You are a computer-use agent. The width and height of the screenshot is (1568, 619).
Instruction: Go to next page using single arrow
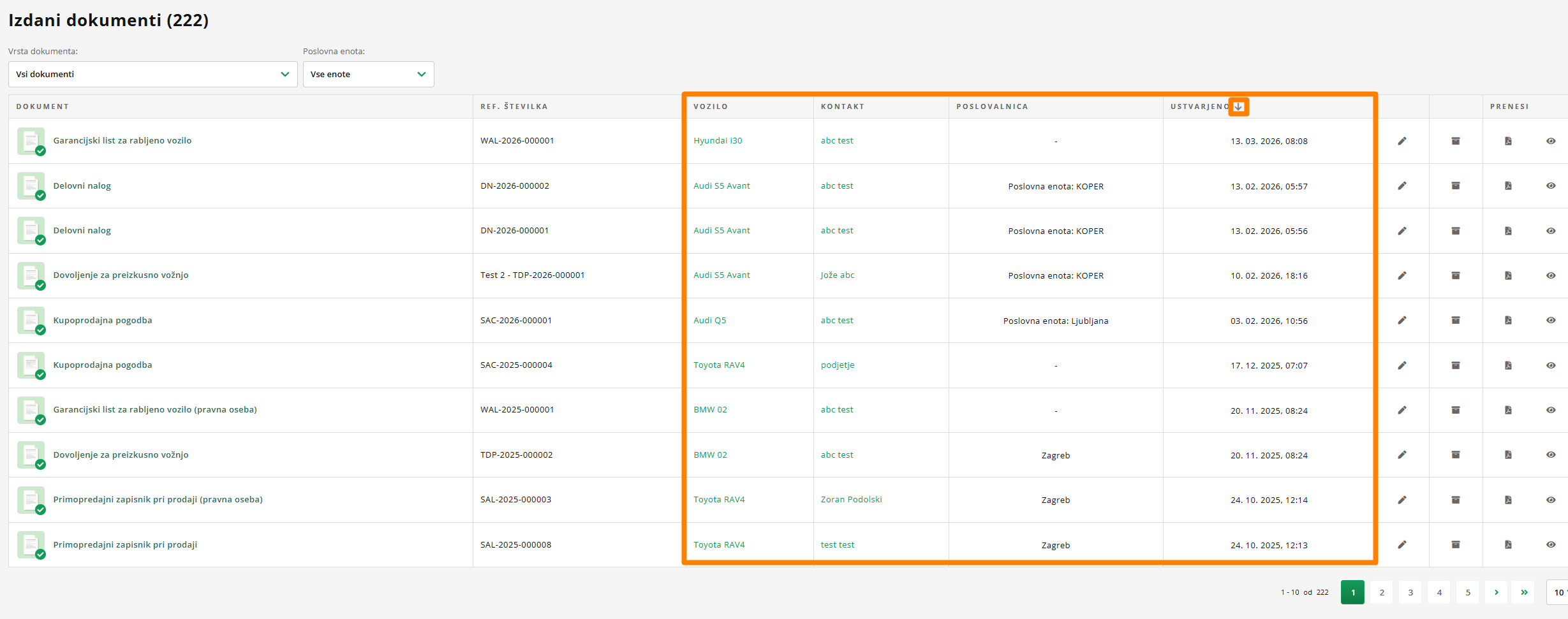coord(1496,592)
